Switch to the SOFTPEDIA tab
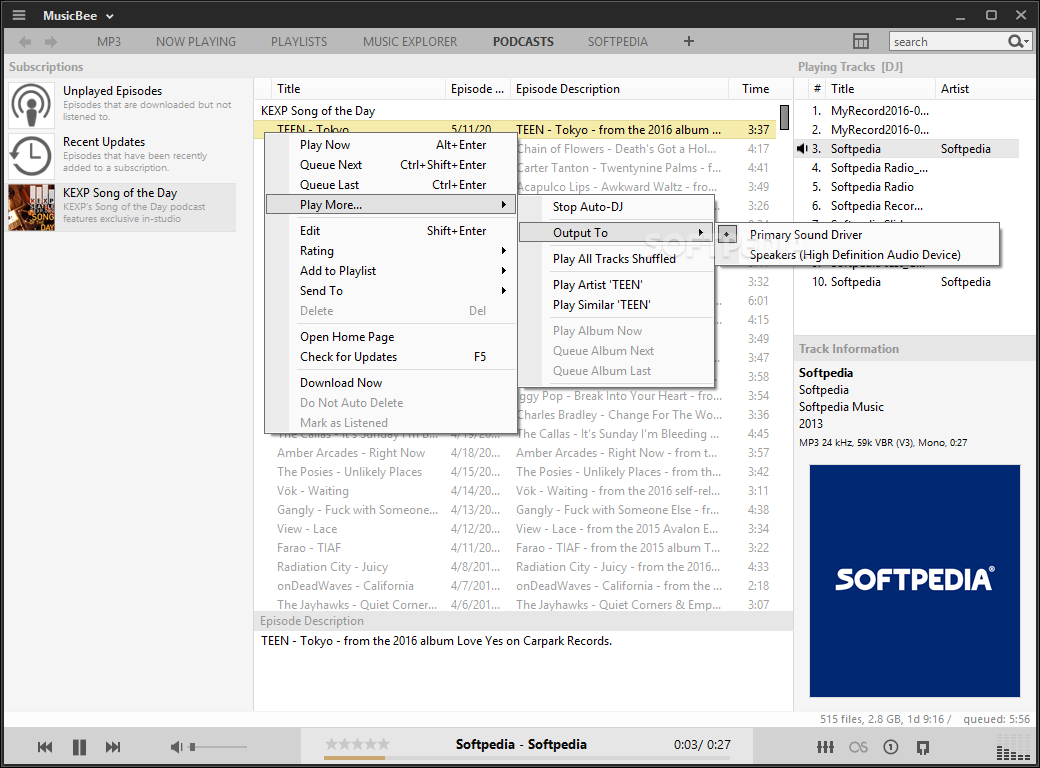 click(x=618, y=42)
